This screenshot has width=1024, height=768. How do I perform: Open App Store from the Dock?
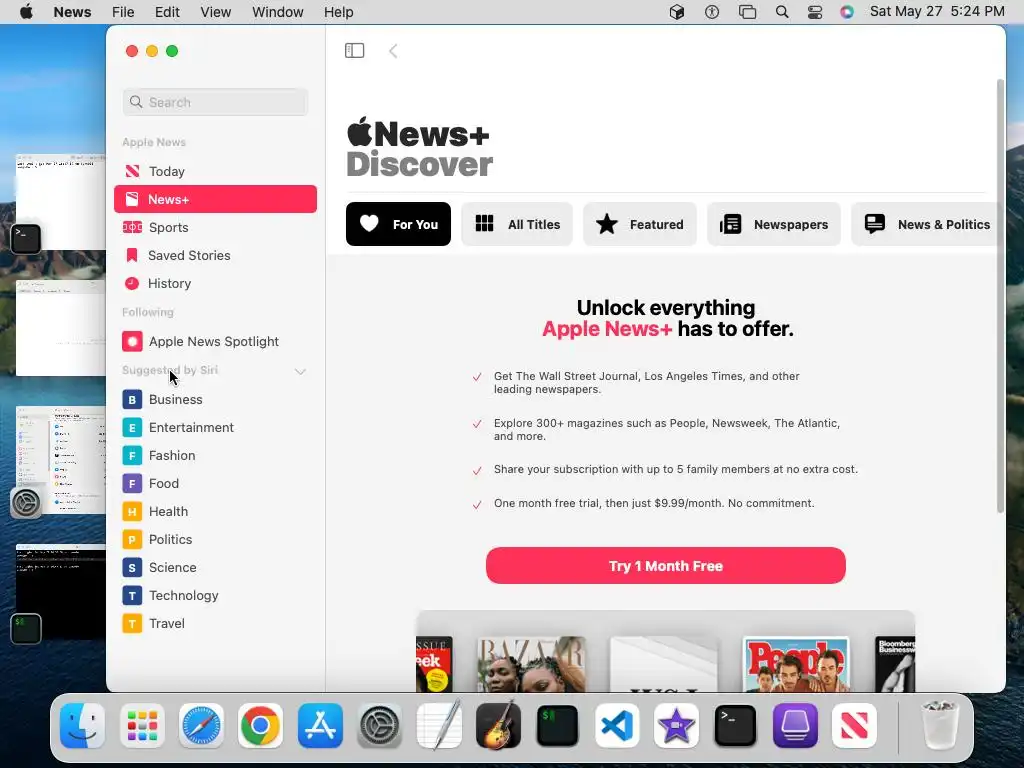[320, 726]
